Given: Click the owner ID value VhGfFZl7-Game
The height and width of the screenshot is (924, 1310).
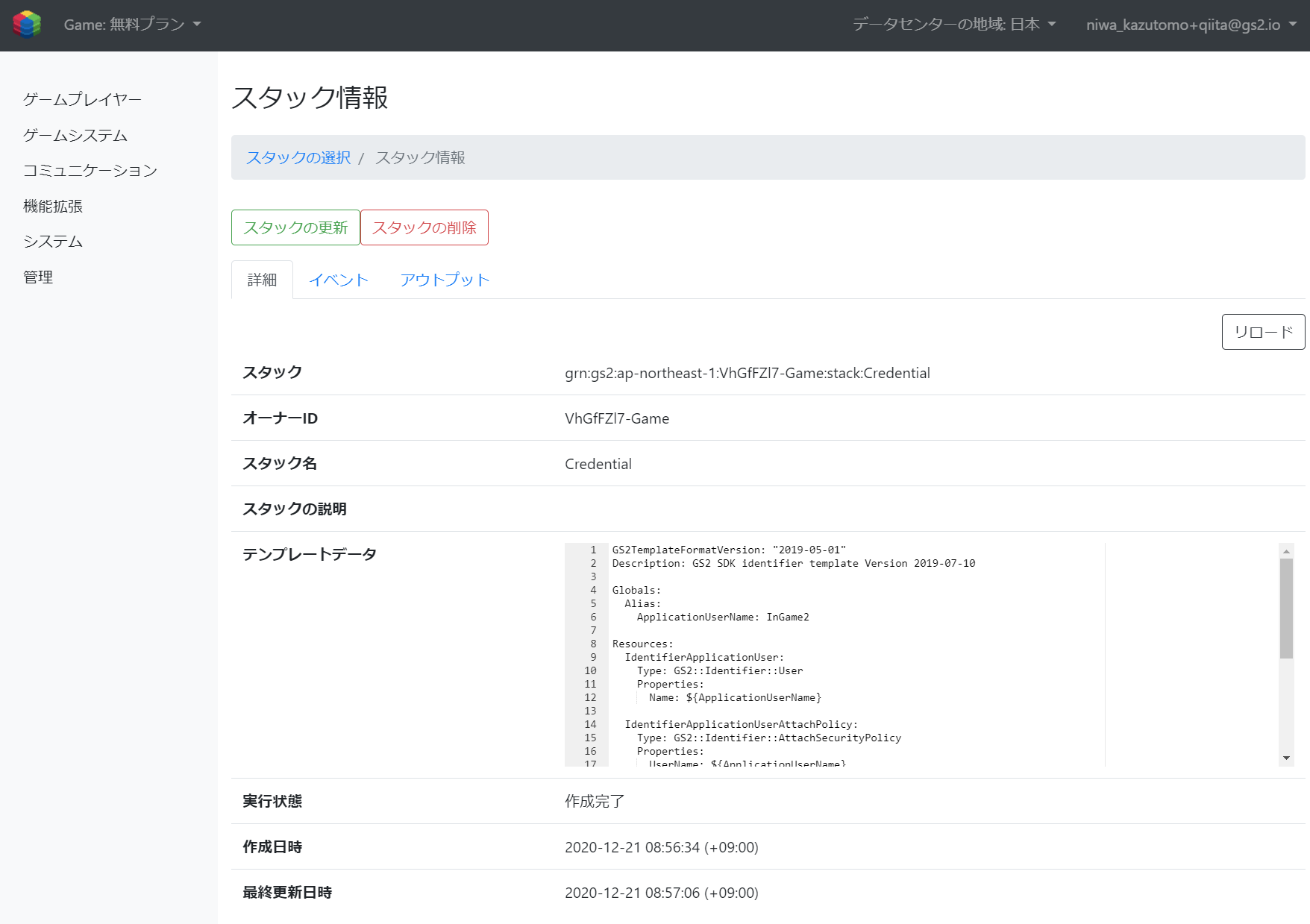Looking at the screenshot, I should (617, 418).
